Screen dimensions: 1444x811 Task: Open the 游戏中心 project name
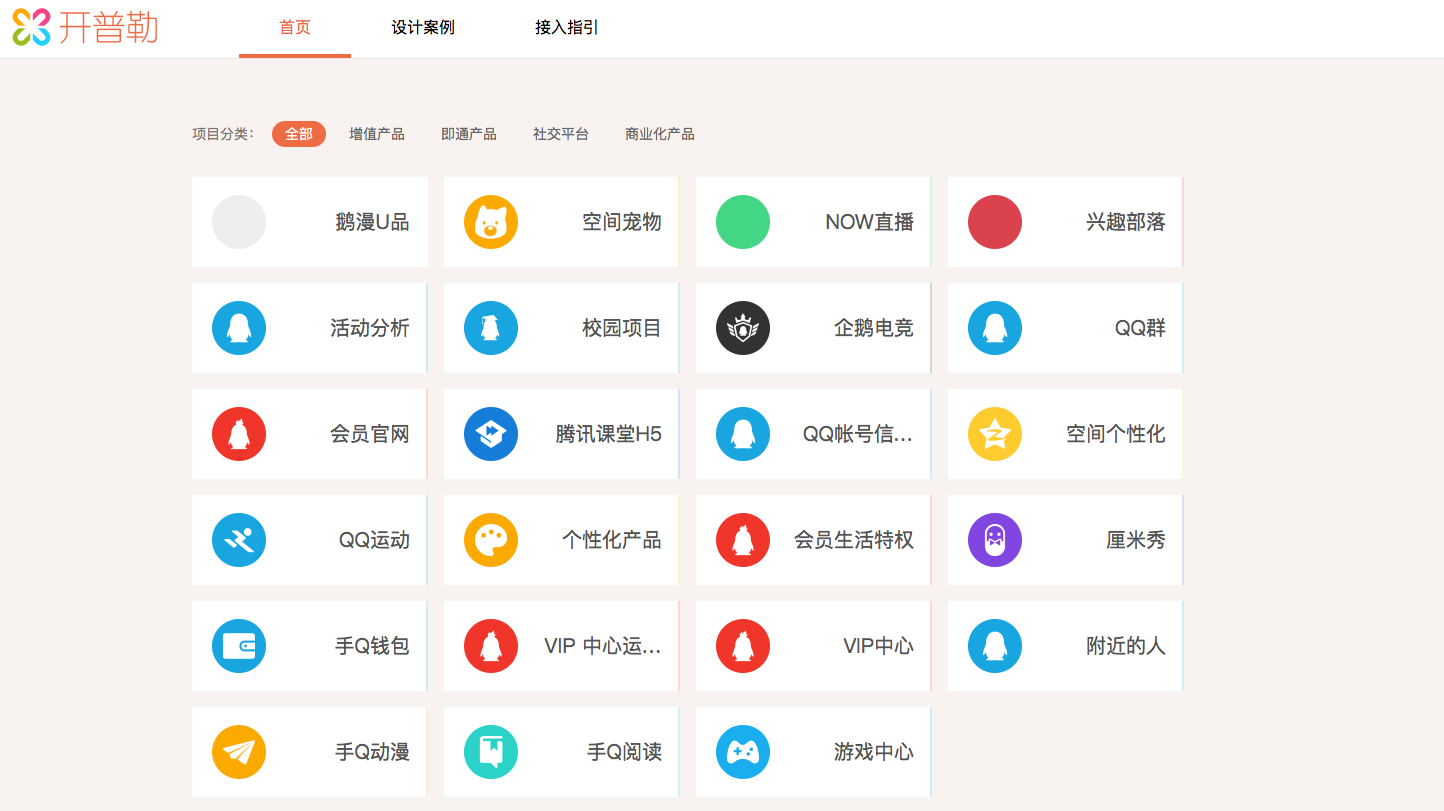click(x=874, y=752)
